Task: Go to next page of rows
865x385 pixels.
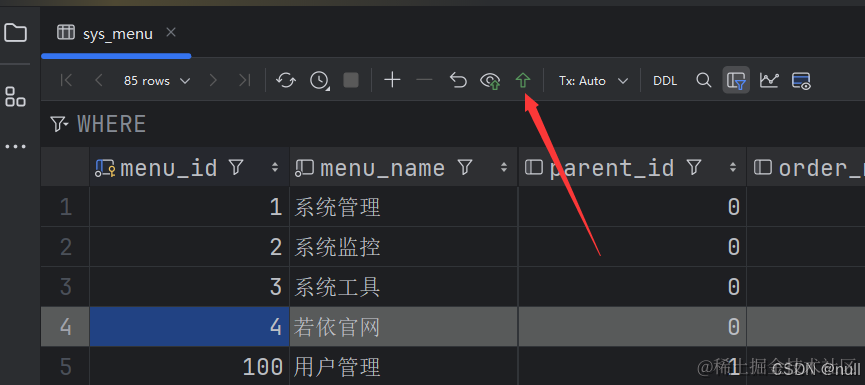Action: (x=213, y=81)
